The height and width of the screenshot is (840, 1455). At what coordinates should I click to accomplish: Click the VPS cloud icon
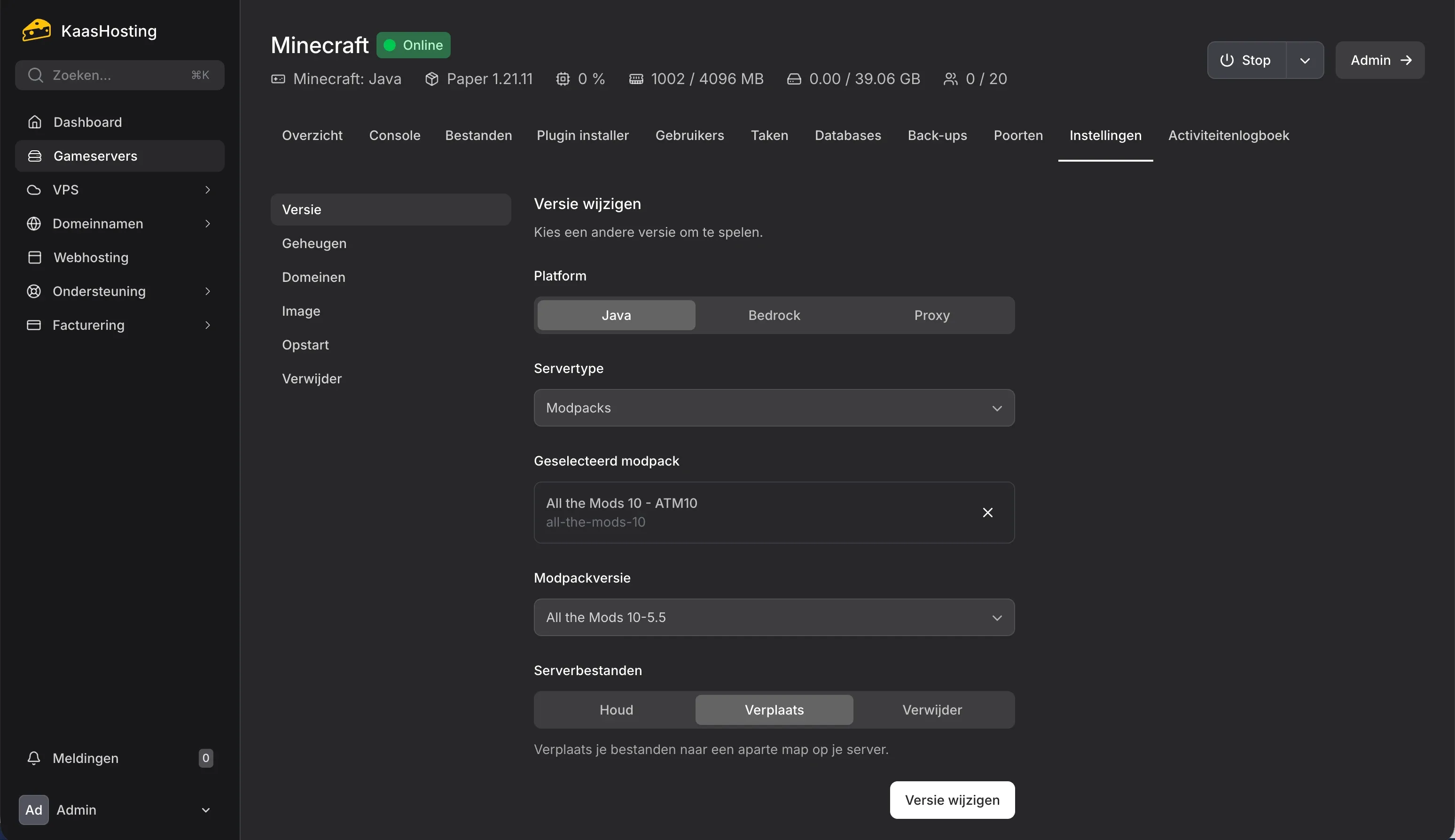[33, 189]
